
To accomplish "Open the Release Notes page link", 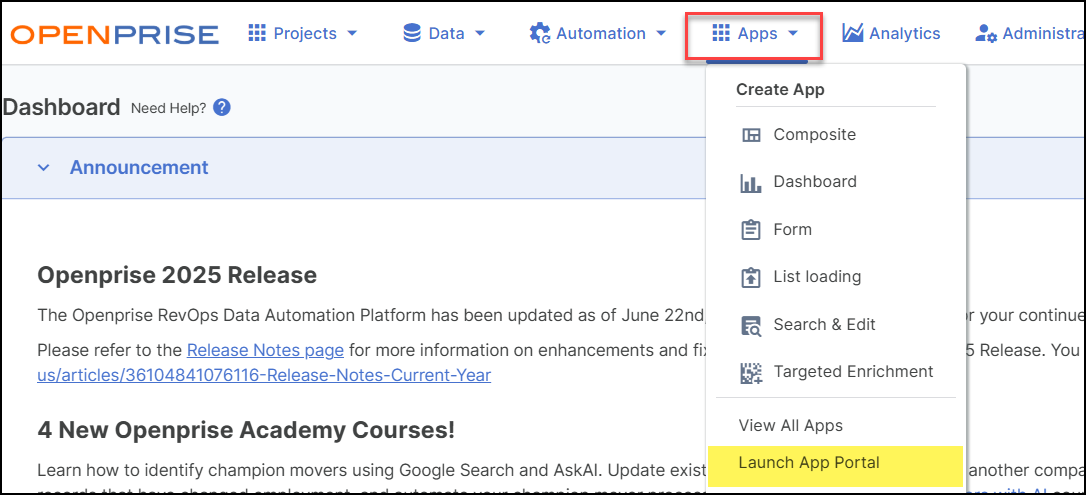I will (266, 350).
